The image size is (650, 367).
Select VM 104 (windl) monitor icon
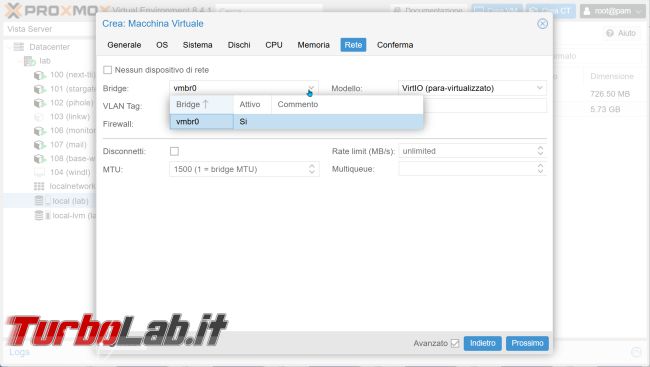[39, 173]
